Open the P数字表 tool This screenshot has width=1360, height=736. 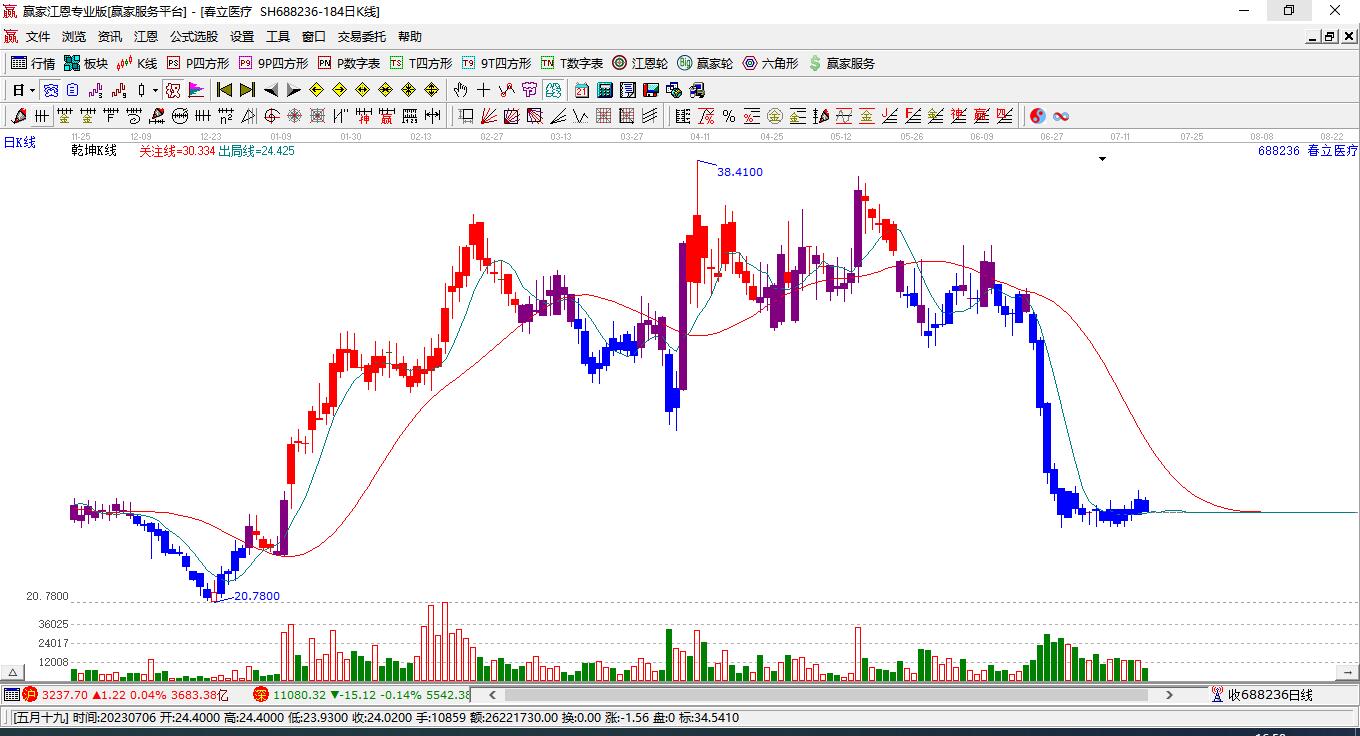tap(349, 63)
